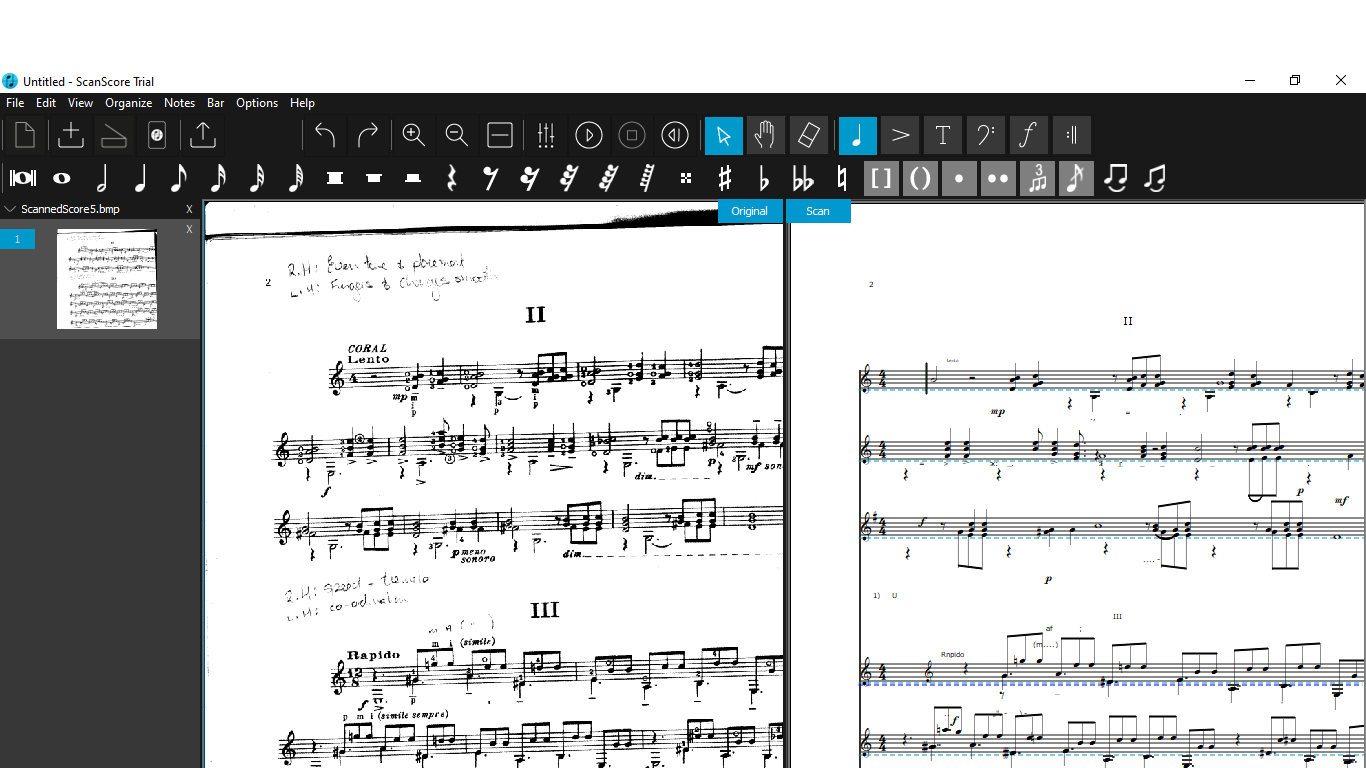The image size is (1366, 768).
Task: Click the import file icon with plus sign
Action: click(71, 135)
